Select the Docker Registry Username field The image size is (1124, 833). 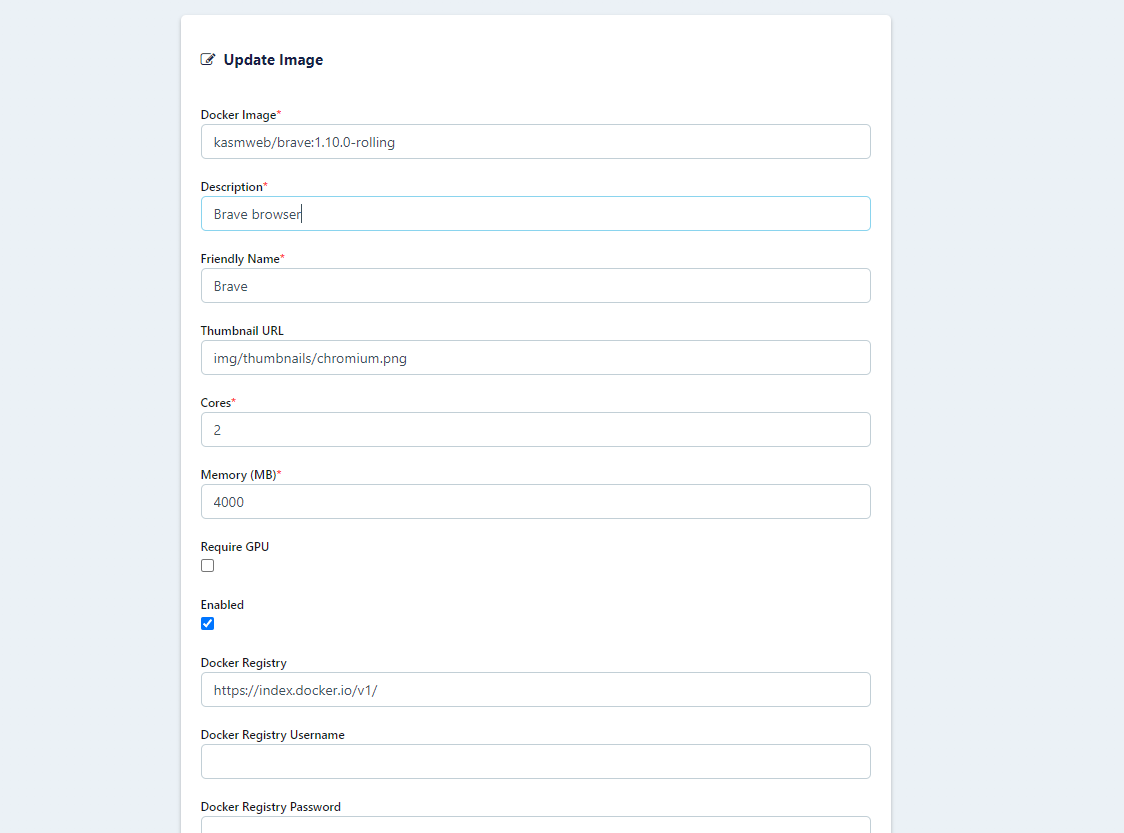tap(535, 761)
